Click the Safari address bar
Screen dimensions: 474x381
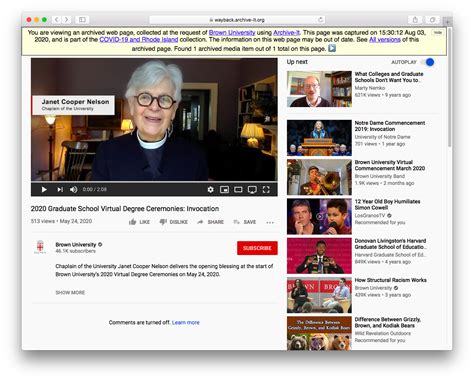[237, 20]
